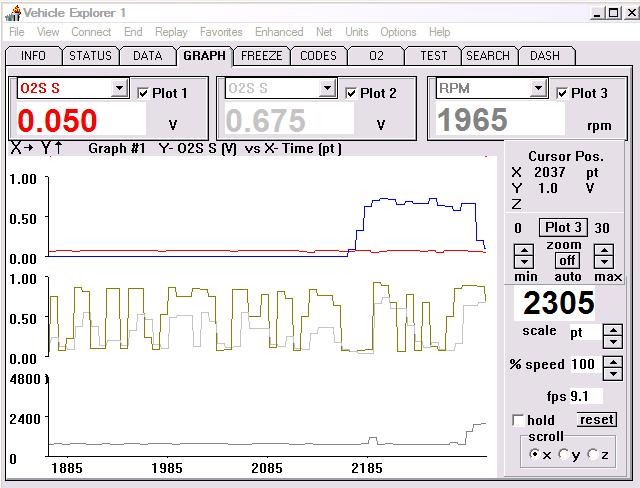Disable the Plot 3 checkbox
This screenshot has width=640, height=488.
tap(562, 93)
